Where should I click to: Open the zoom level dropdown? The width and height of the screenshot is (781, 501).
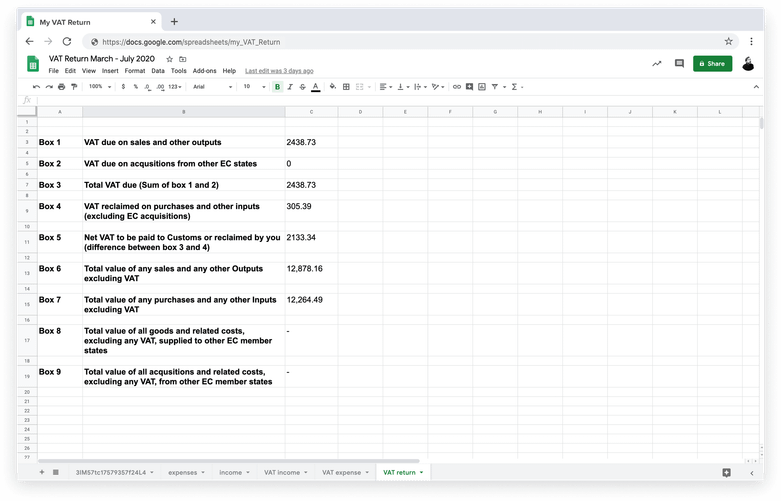99,87
